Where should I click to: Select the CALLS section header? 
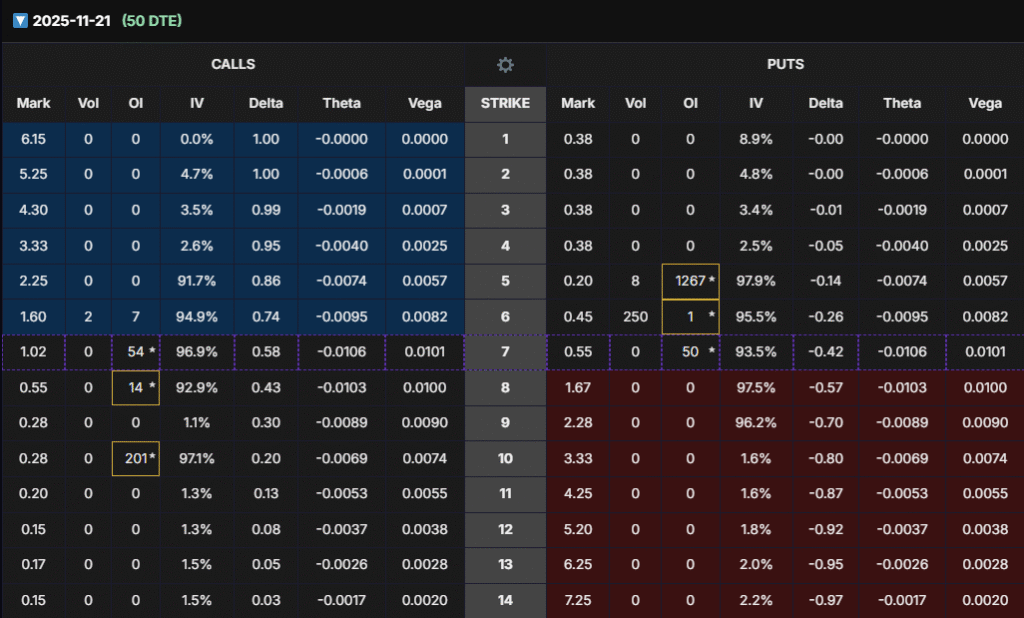point(233,64)
